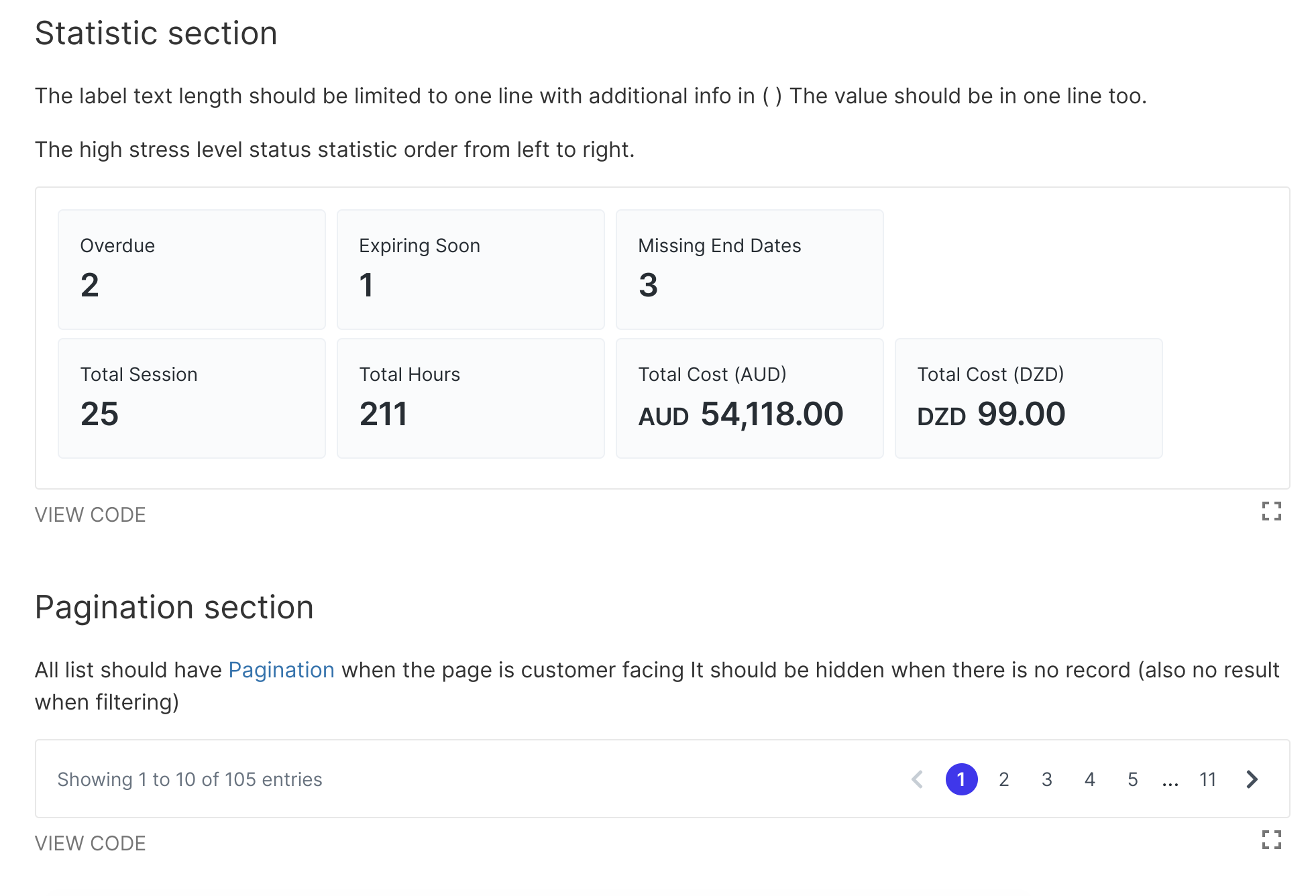Click the Total Session card
This screenshot has height=896, width=1316.
pos(192,398)
